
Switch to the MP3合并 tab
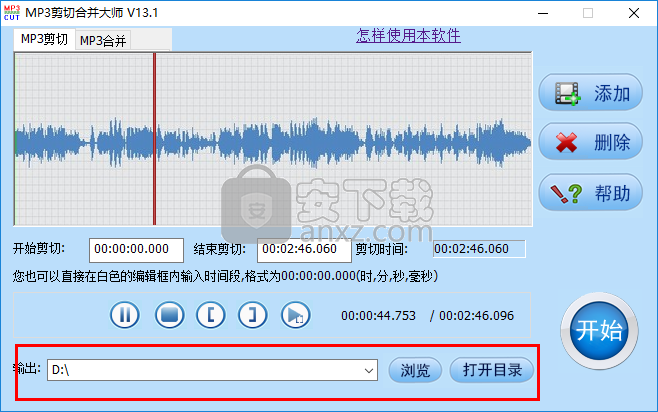(103, 41)
